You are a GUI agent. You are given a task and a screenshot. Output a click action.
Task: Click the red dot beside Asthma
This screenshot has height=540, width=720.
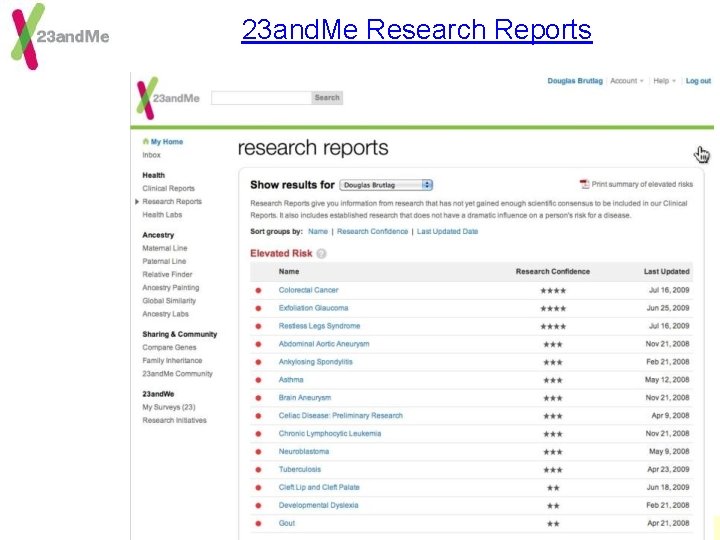click(258, 380)
